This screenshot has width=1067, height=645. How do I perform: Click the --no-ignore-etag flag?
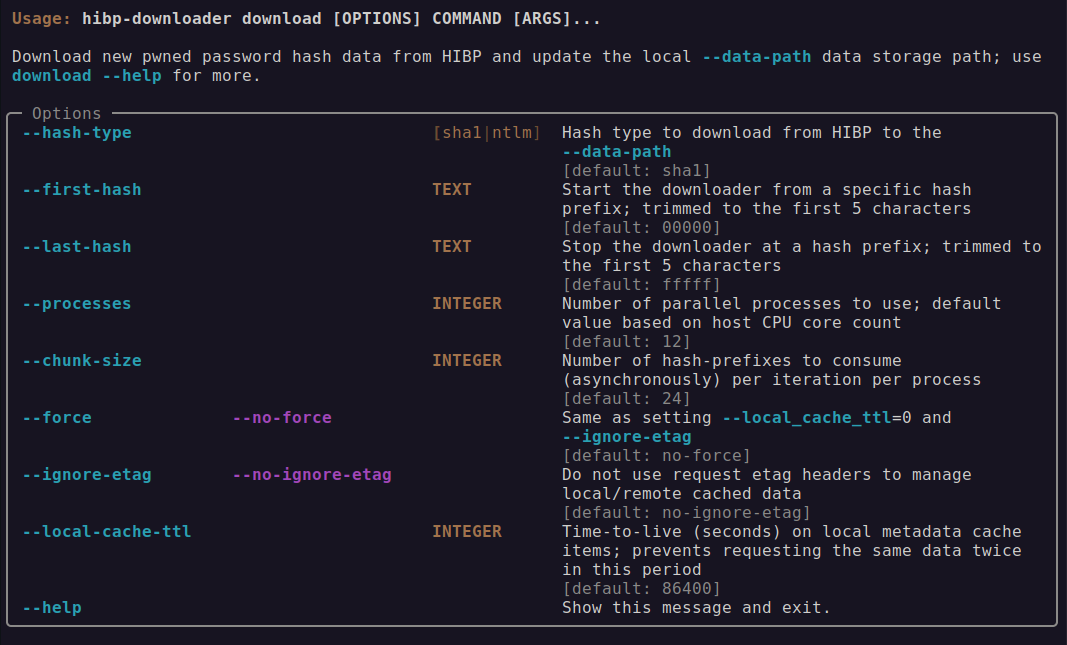[312, 475]
